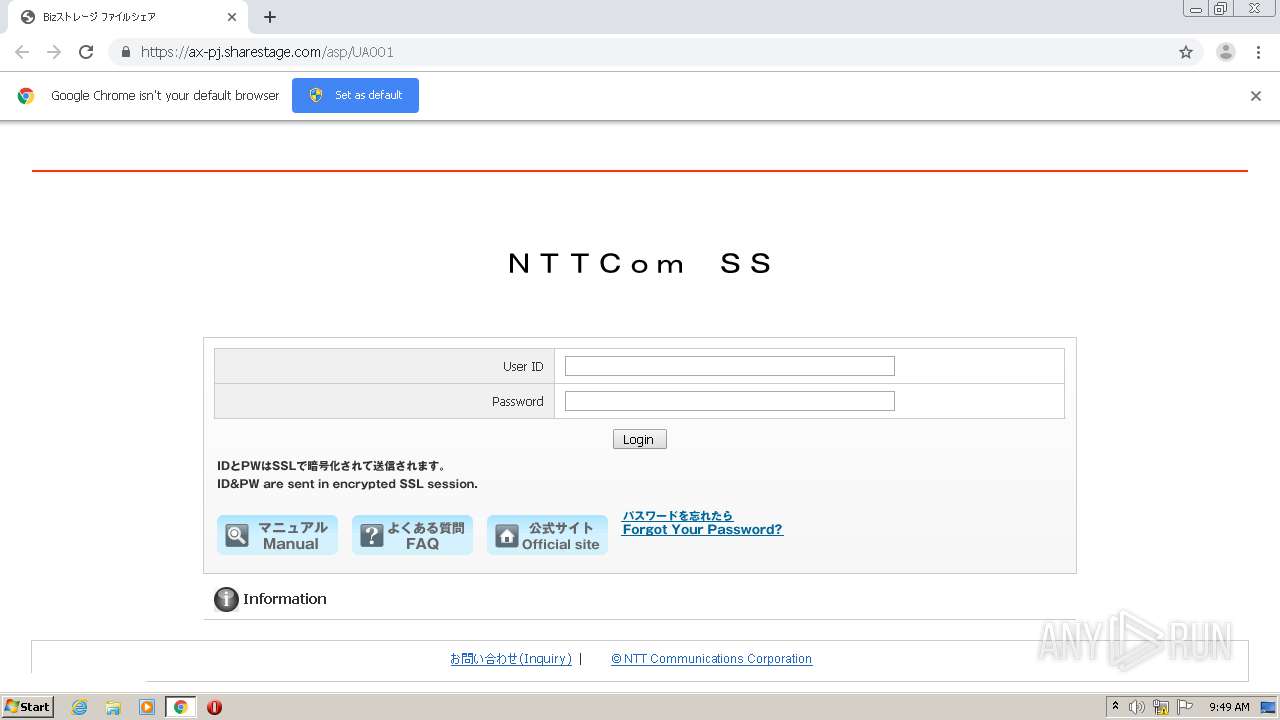Click the red stop-sign taskbar icon
Image resolution: width=1280 pixels, height=720 pixels.
(214, 707)
